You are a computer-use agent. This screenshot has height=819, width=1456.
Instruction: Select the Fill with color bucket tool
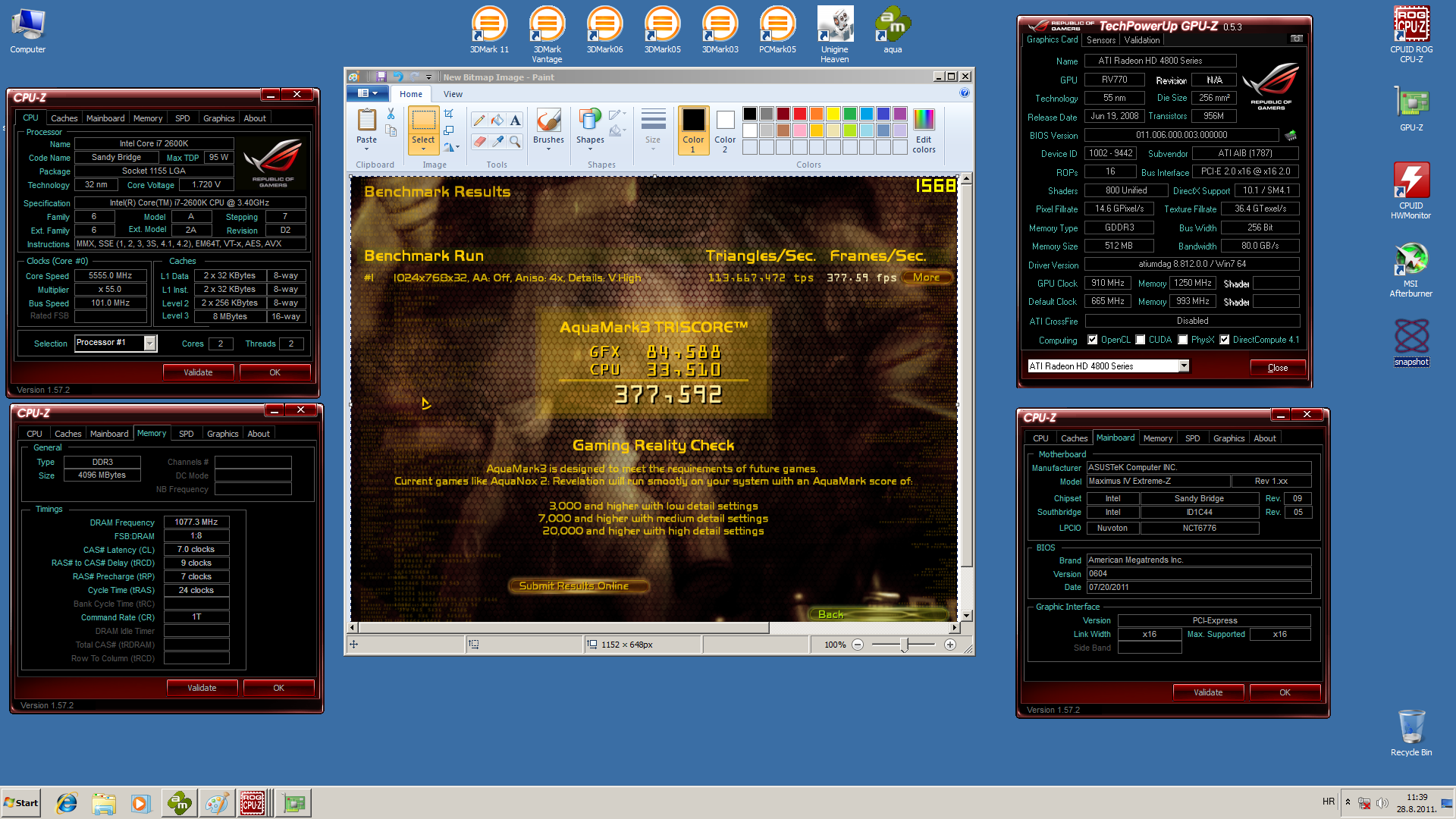tap(497, 120)
